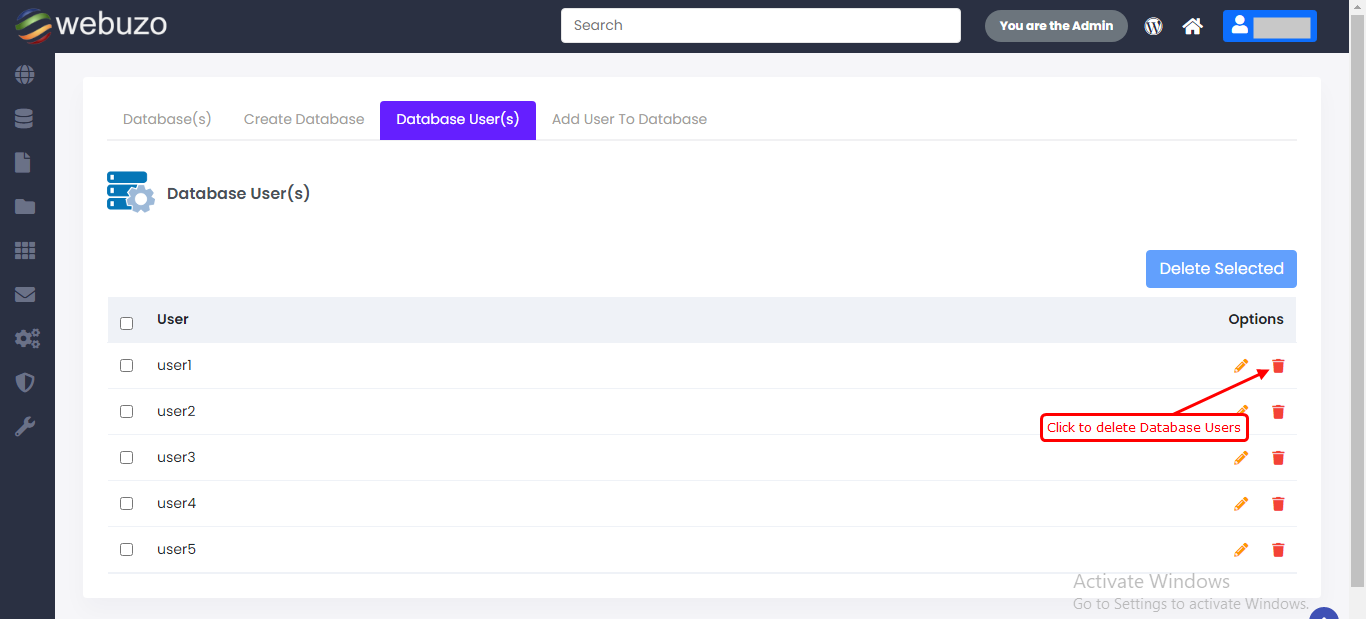Open the WordPress icon in top bar

pyautogui.click(x=1153, y=26)
